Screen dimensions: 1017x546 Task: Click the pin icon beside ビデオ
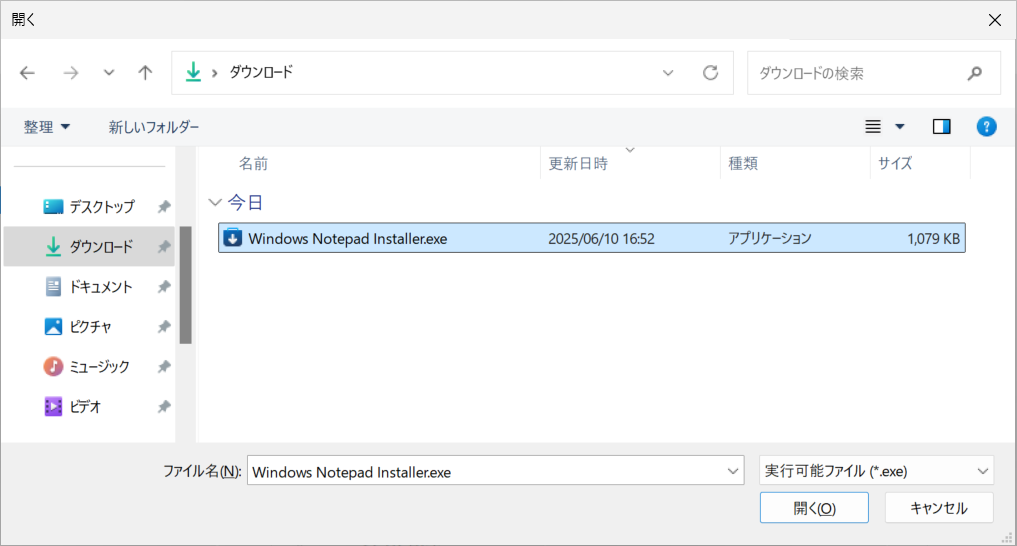[x=163, y=407]
